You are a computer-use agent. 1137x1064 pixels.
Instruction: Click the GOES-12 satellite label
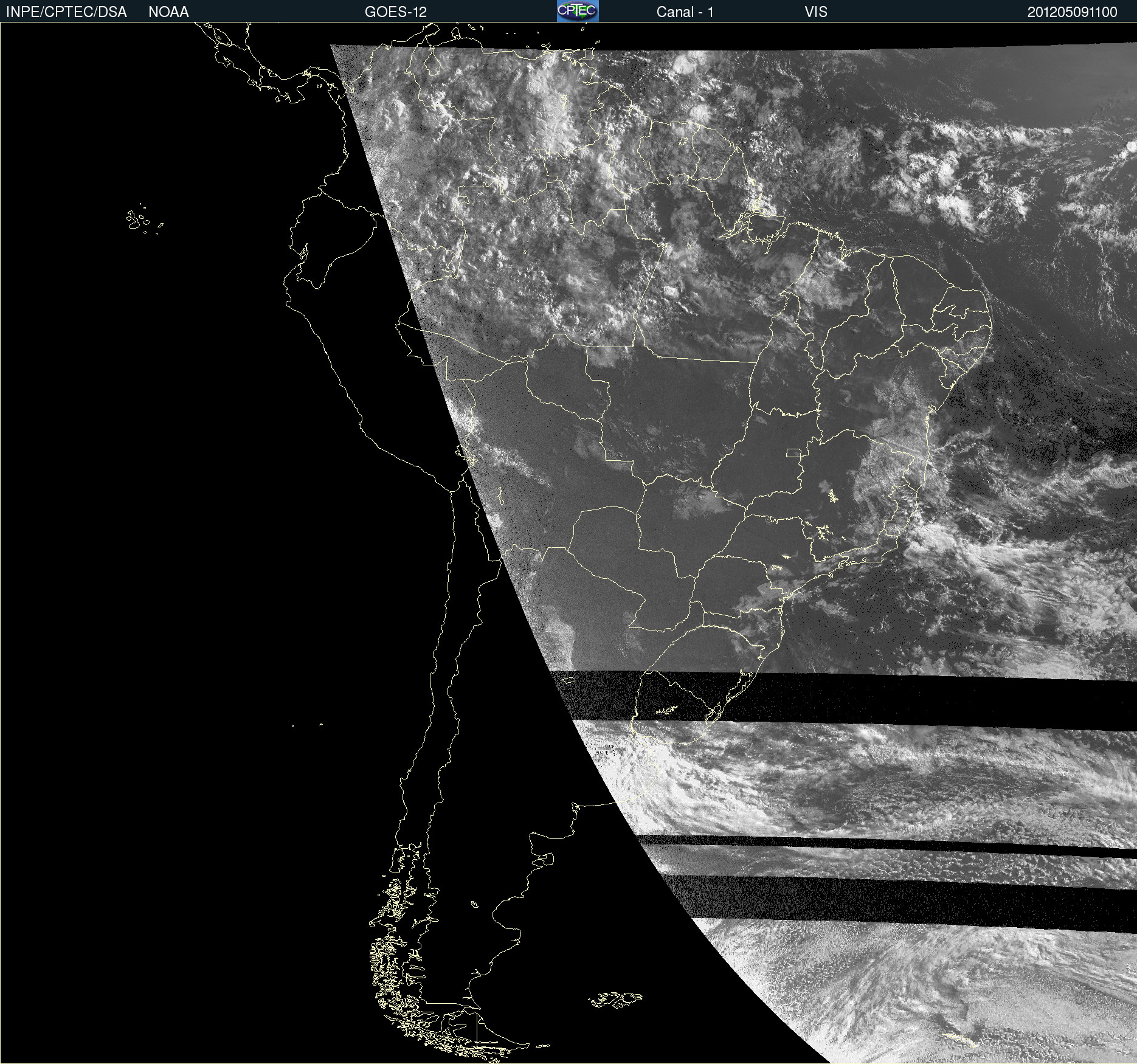point(396,12)
